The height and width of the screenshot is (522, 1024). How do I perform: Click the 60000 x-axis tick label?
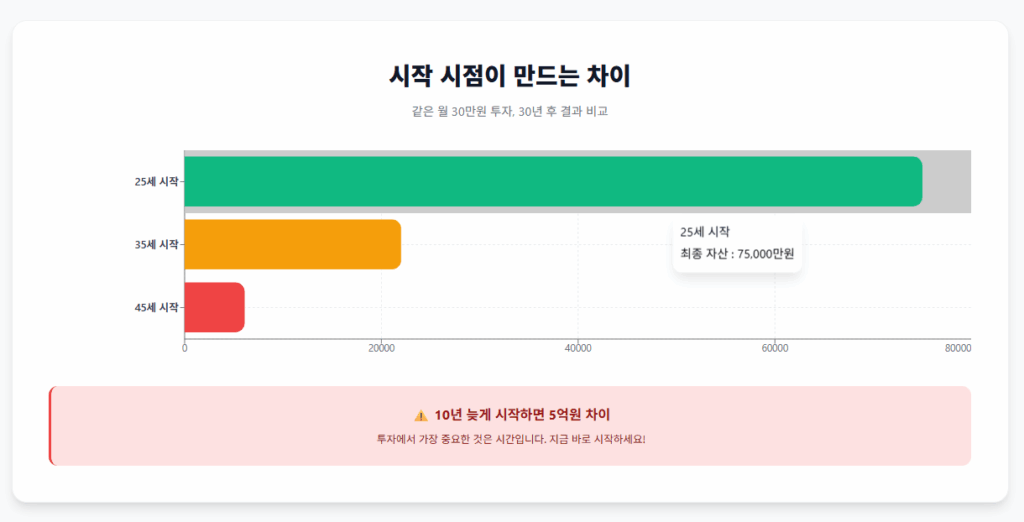coord(775,348)
